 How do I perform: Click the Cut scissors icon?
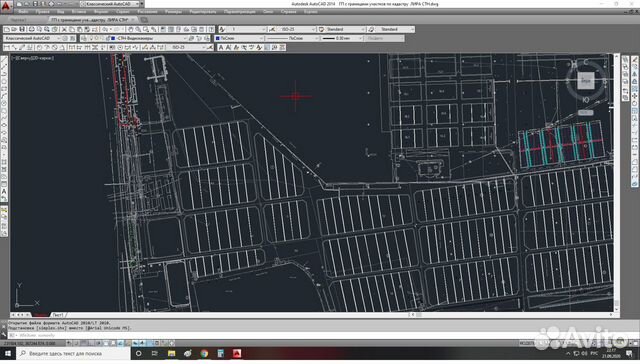click(x=64, y=29)
